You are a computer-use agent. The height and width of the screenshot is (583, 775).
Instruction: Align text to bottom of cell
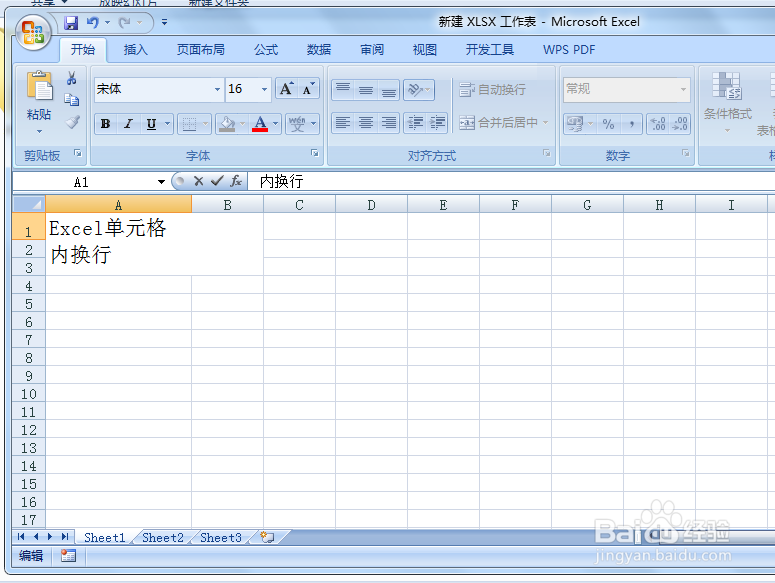point(389,89)
